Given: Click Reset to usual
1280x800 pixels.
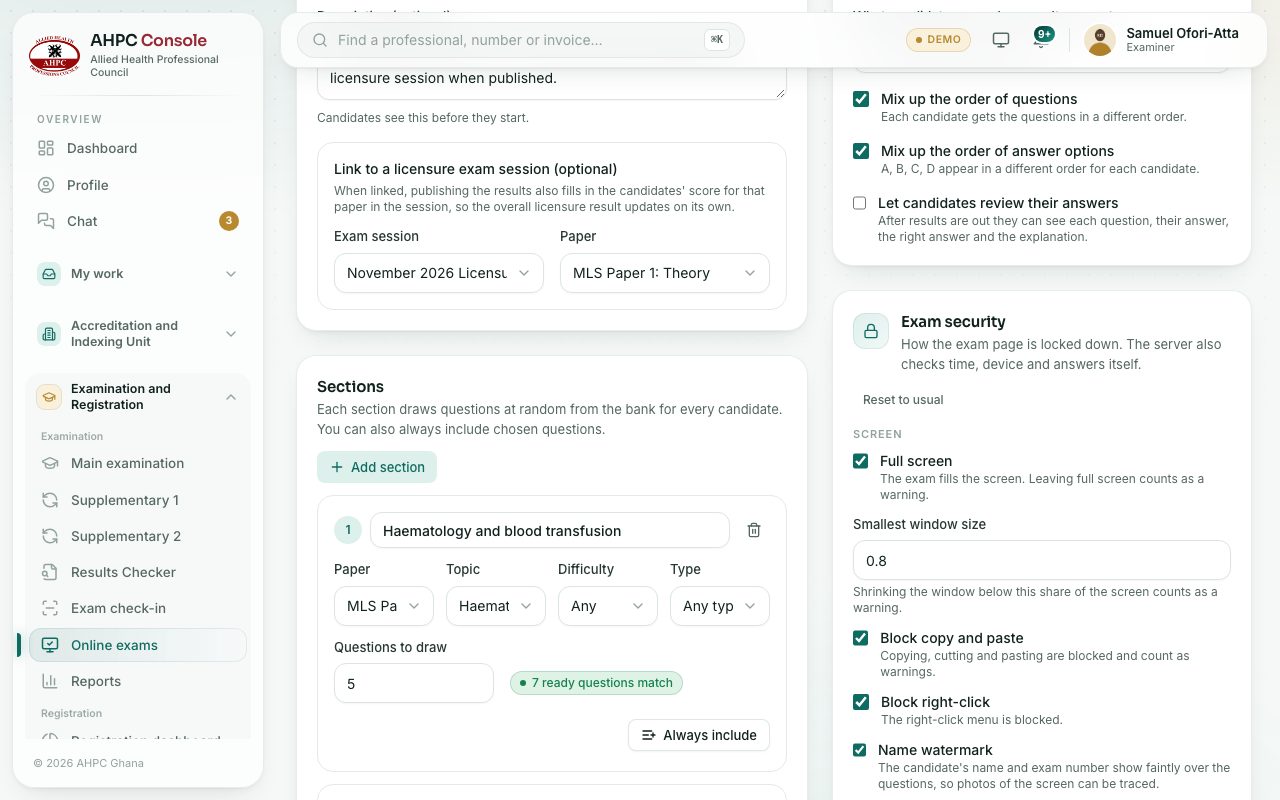Looking at the screenshot, I should (903, 400).
